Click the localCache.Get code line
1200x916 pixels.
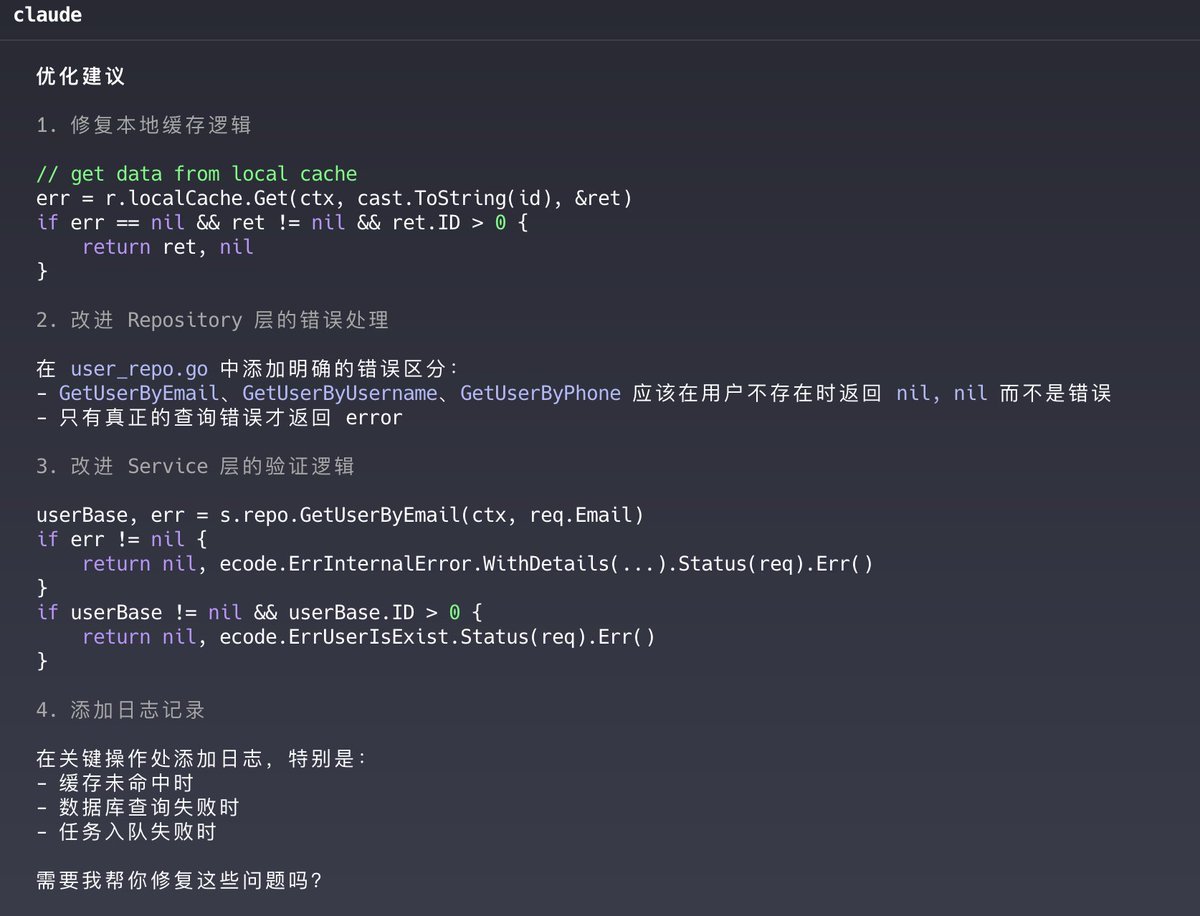click(335, 198)
